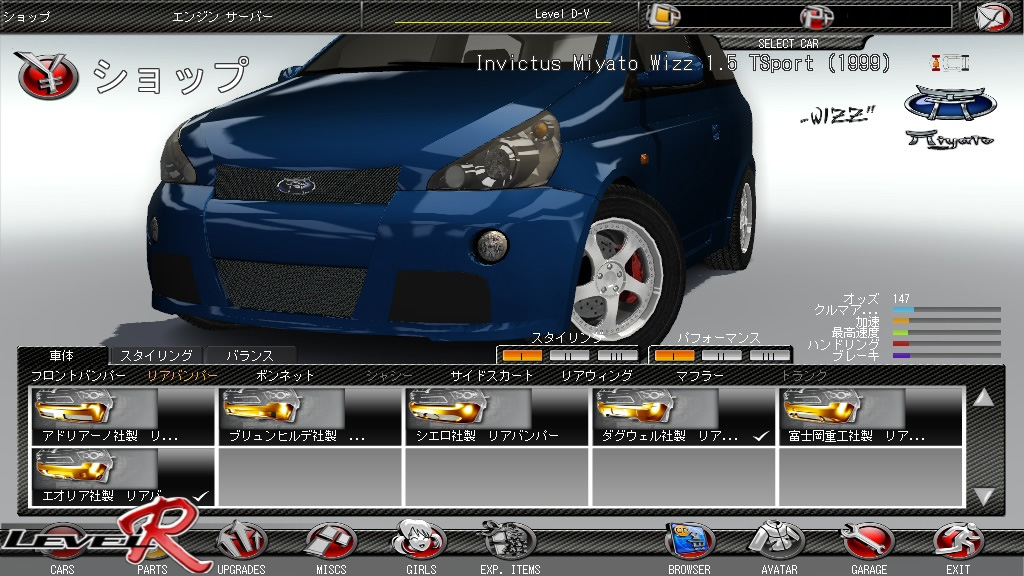Click the premium points P icon
1024x576 pixels.
816,16
